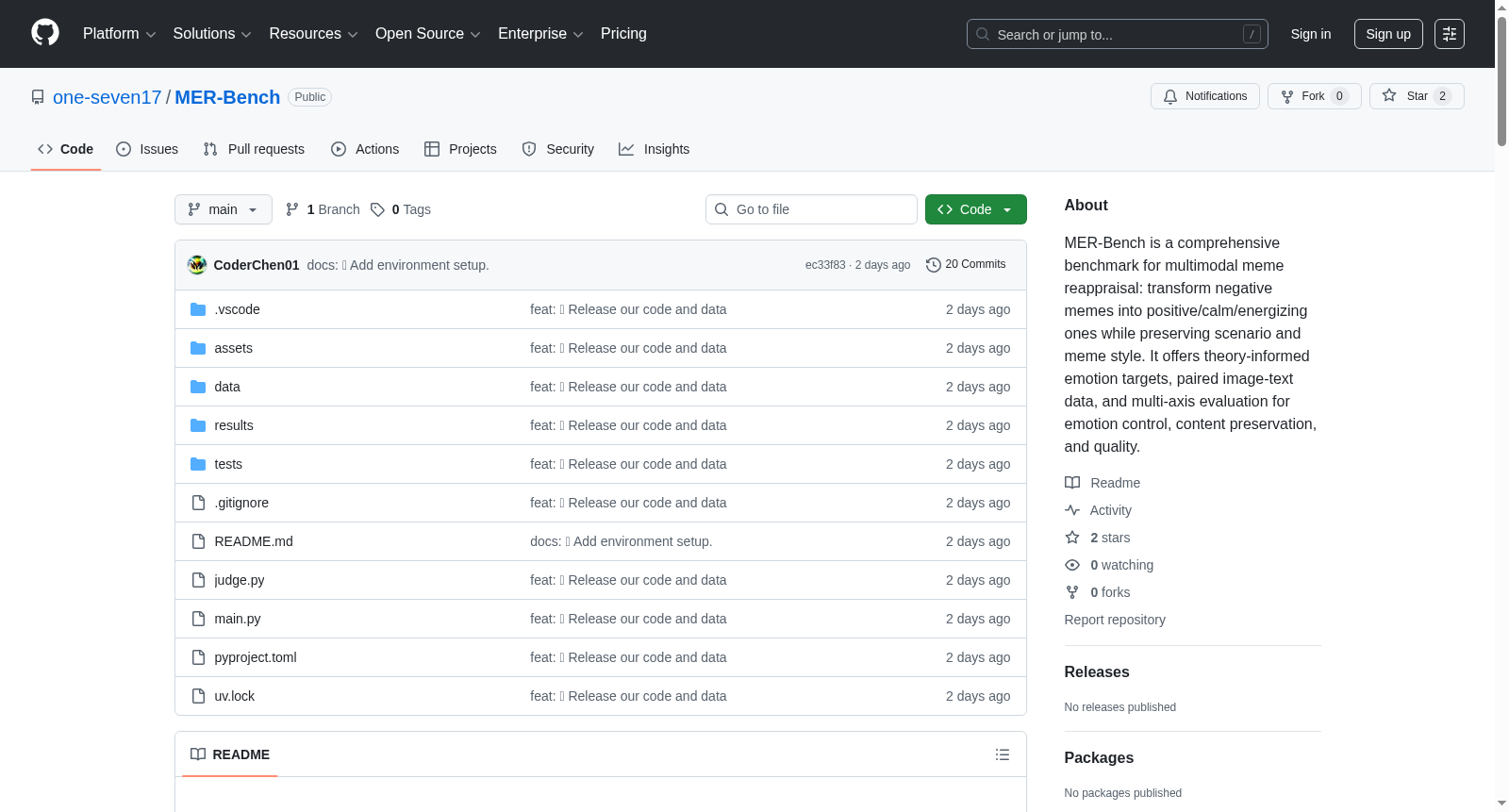Open the green Code dropdown button
1509x812 pixels.
pyautogui.click(x=976, y=209)
